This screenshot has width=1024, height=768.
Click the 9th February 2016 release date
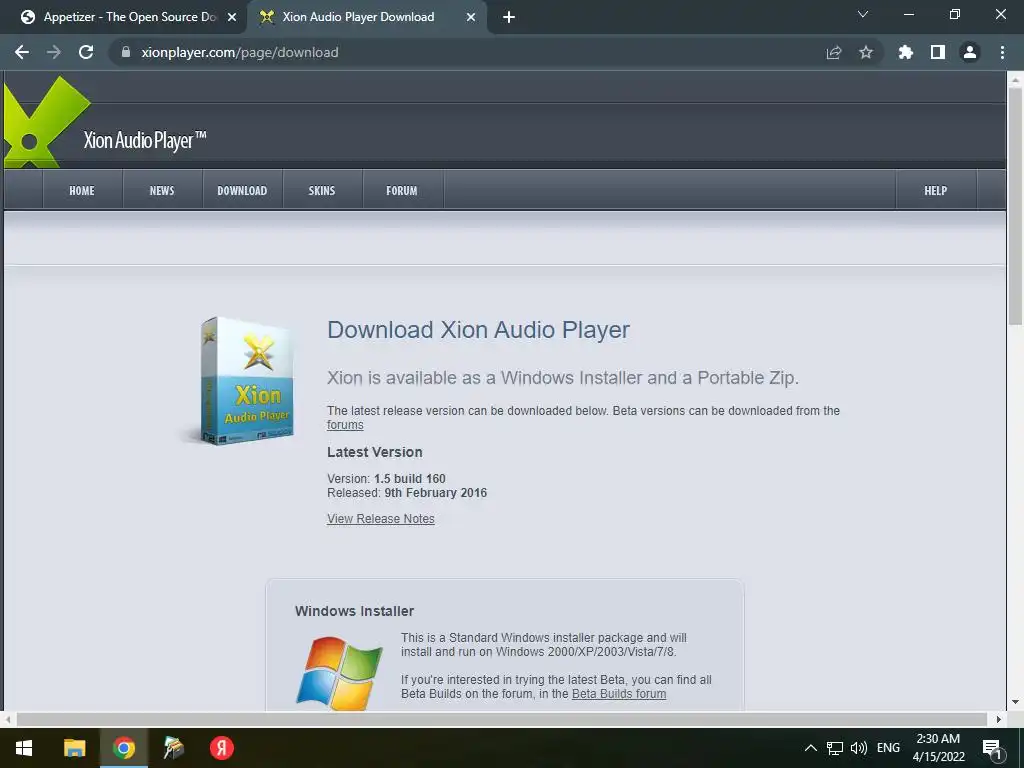pyautogui.click(x=436, y=493)
